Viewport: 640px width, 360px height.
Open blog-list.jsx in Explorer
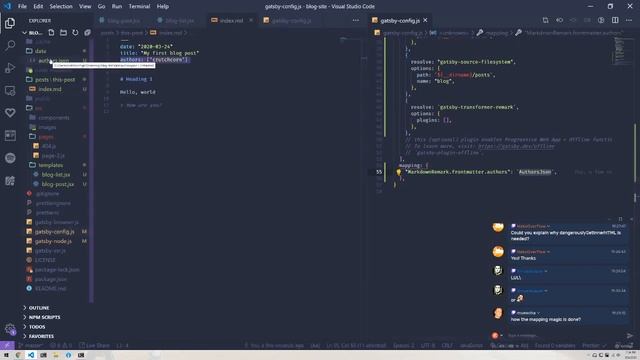56,174
